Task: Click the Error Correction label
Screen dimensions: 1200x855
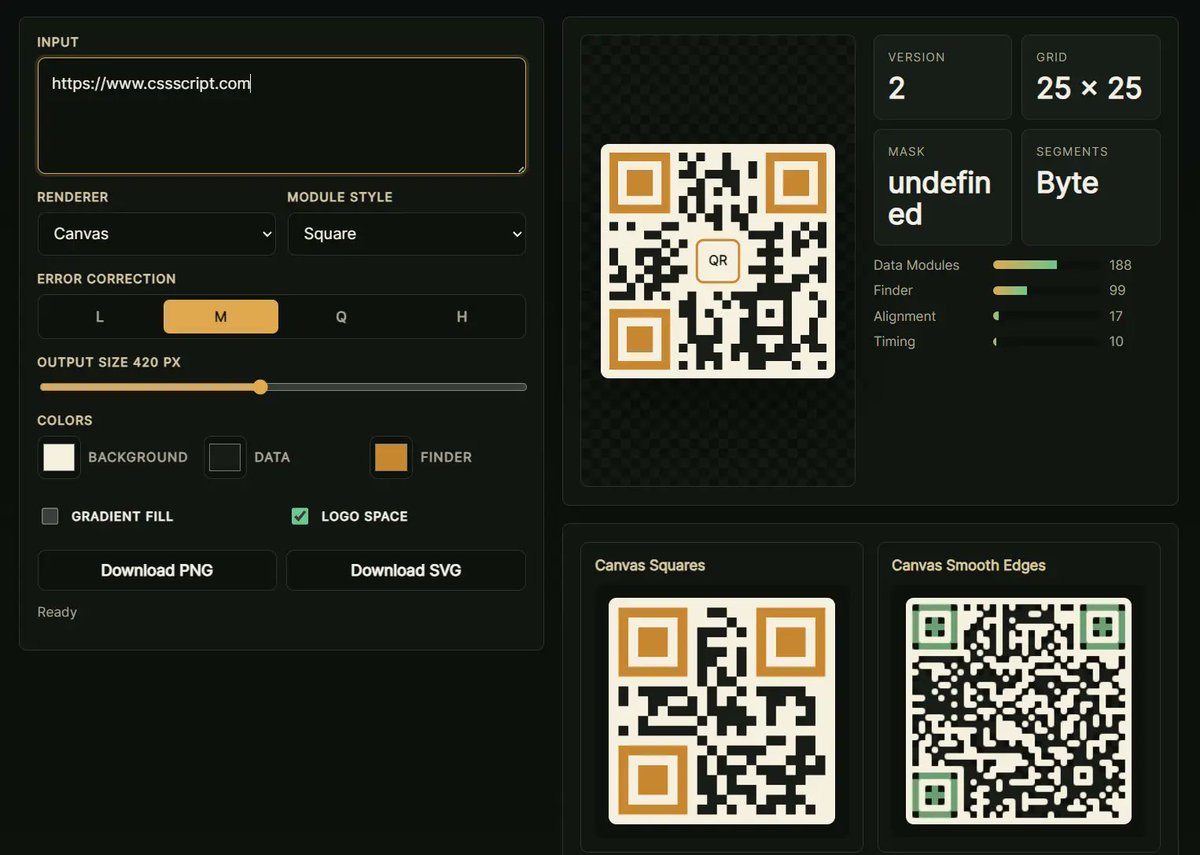Action: click(106, 279)
